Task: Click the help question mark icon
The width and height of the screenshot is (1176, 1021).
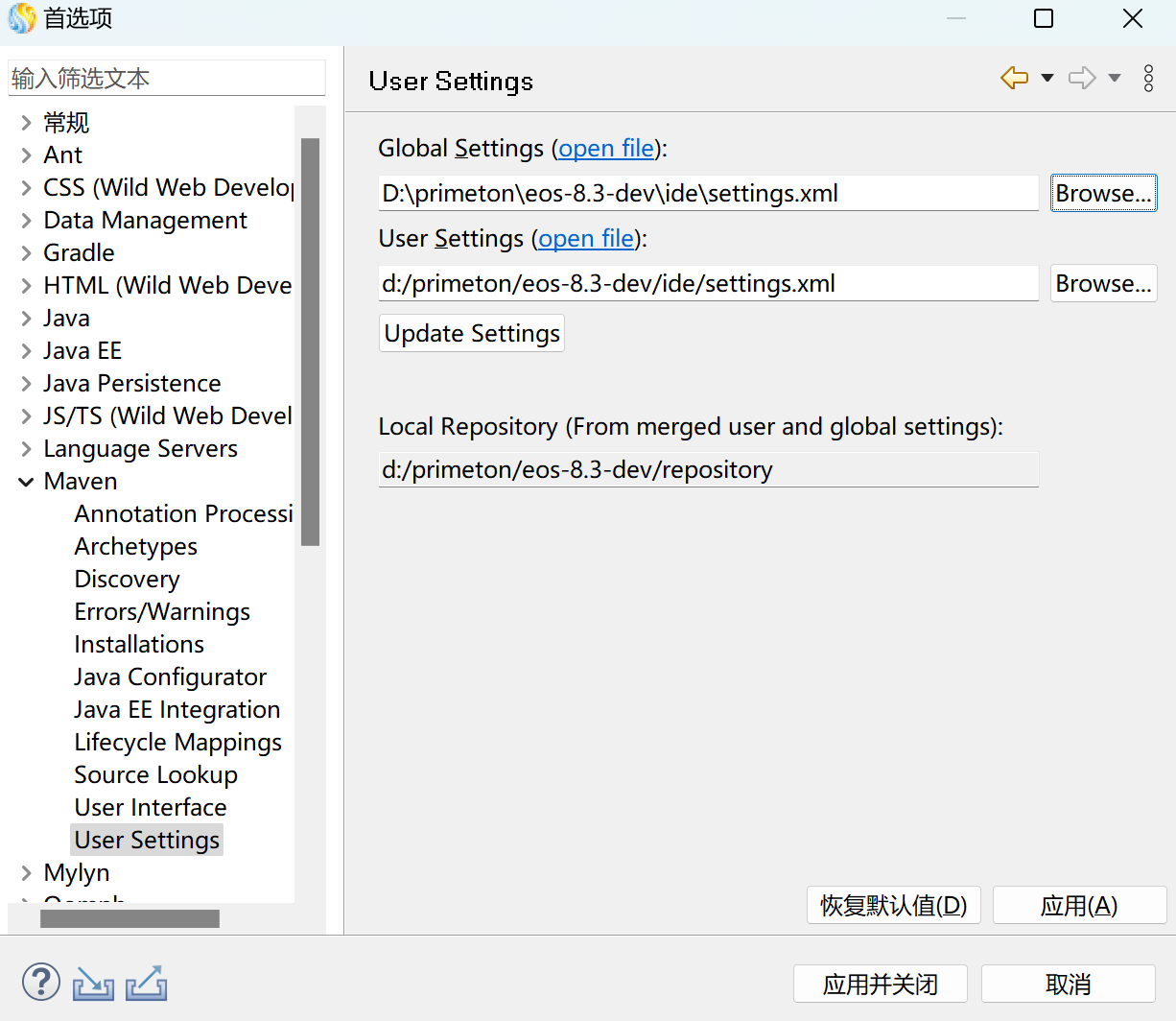Action: pos(41,983)
